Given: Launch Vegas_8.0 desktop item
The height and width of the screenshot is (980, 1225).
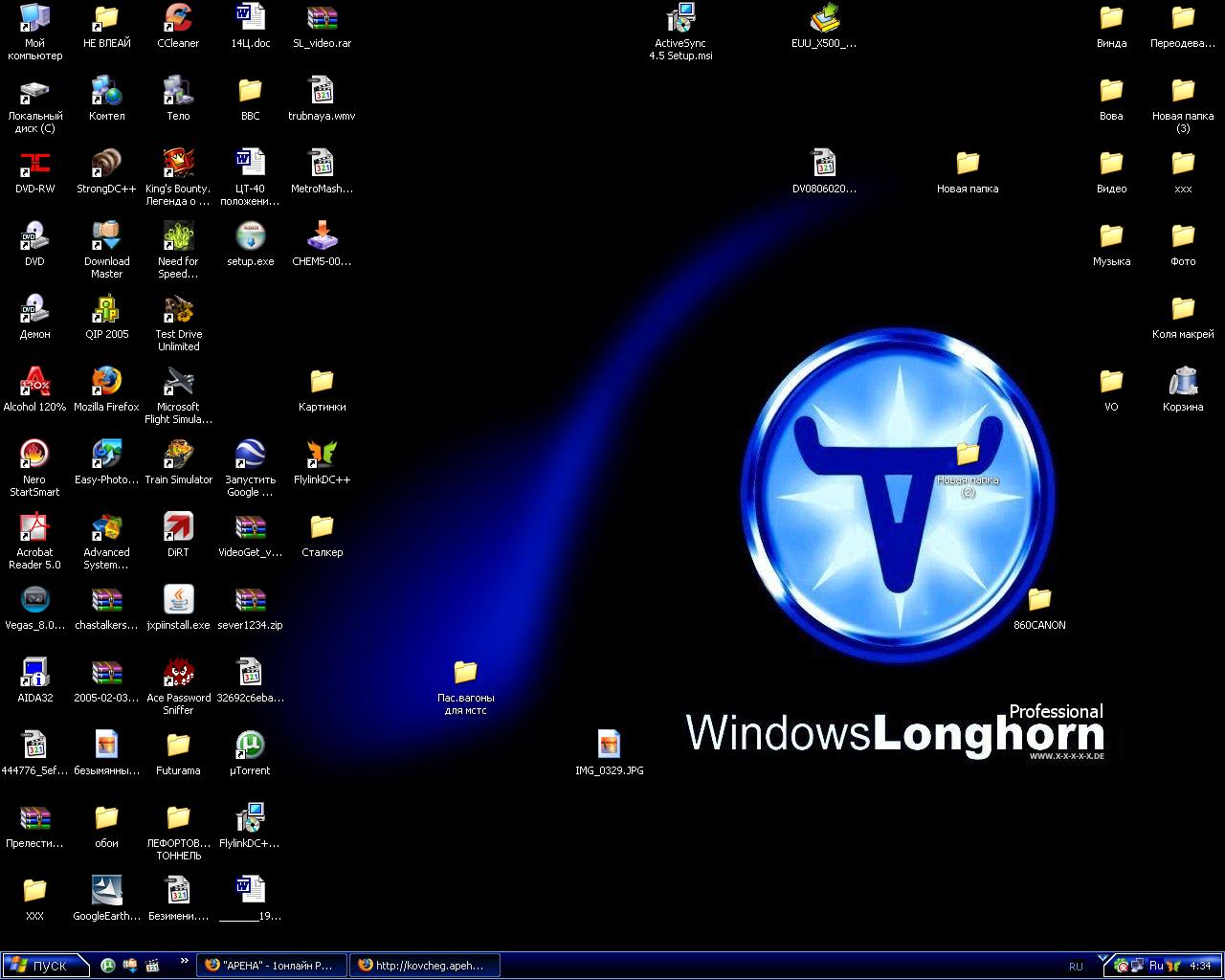Looking at the screenshot, I should [x=34, y=607].
